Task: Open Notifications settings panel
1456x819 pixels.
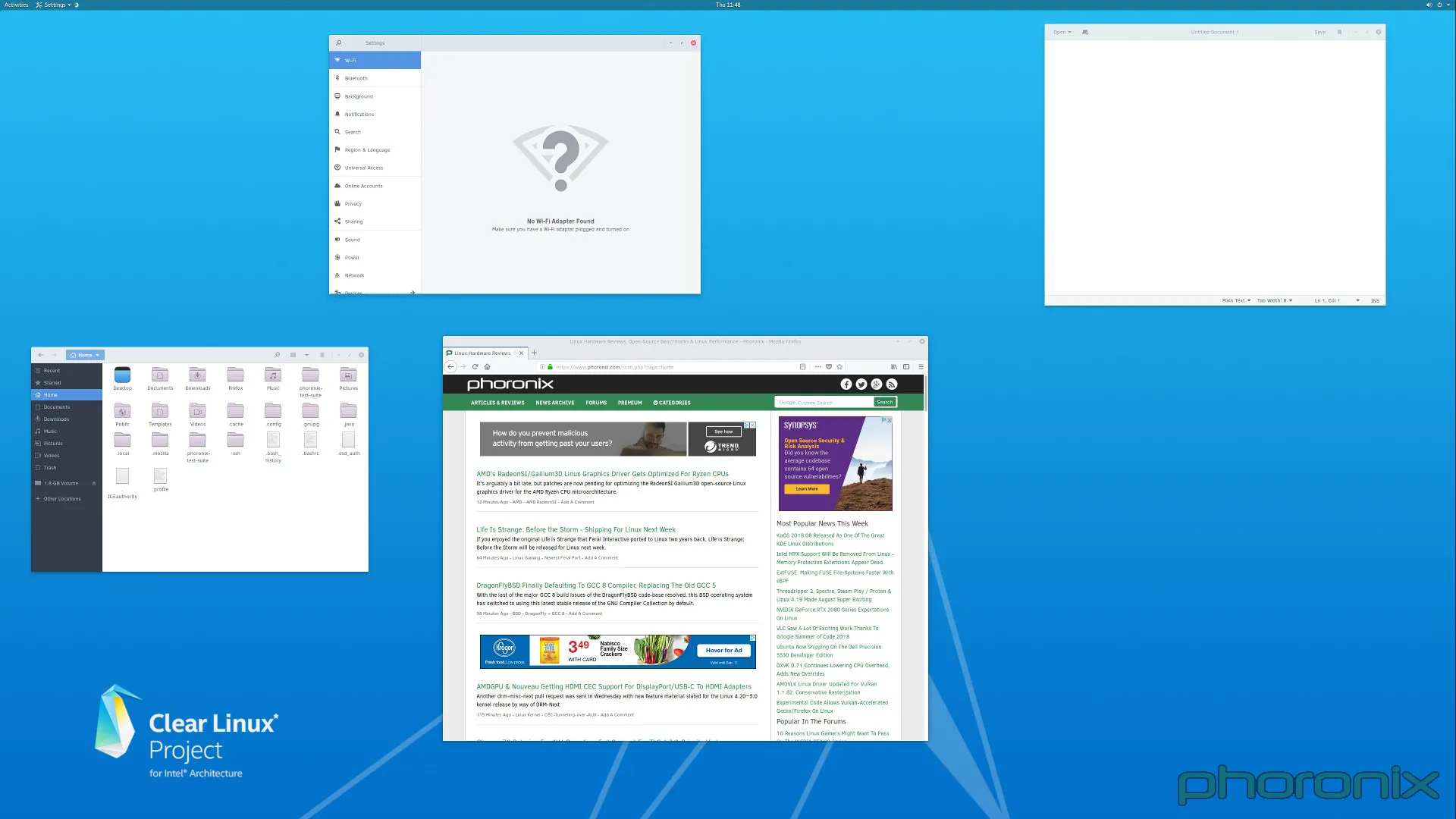Action: click(x=375, y=114)
